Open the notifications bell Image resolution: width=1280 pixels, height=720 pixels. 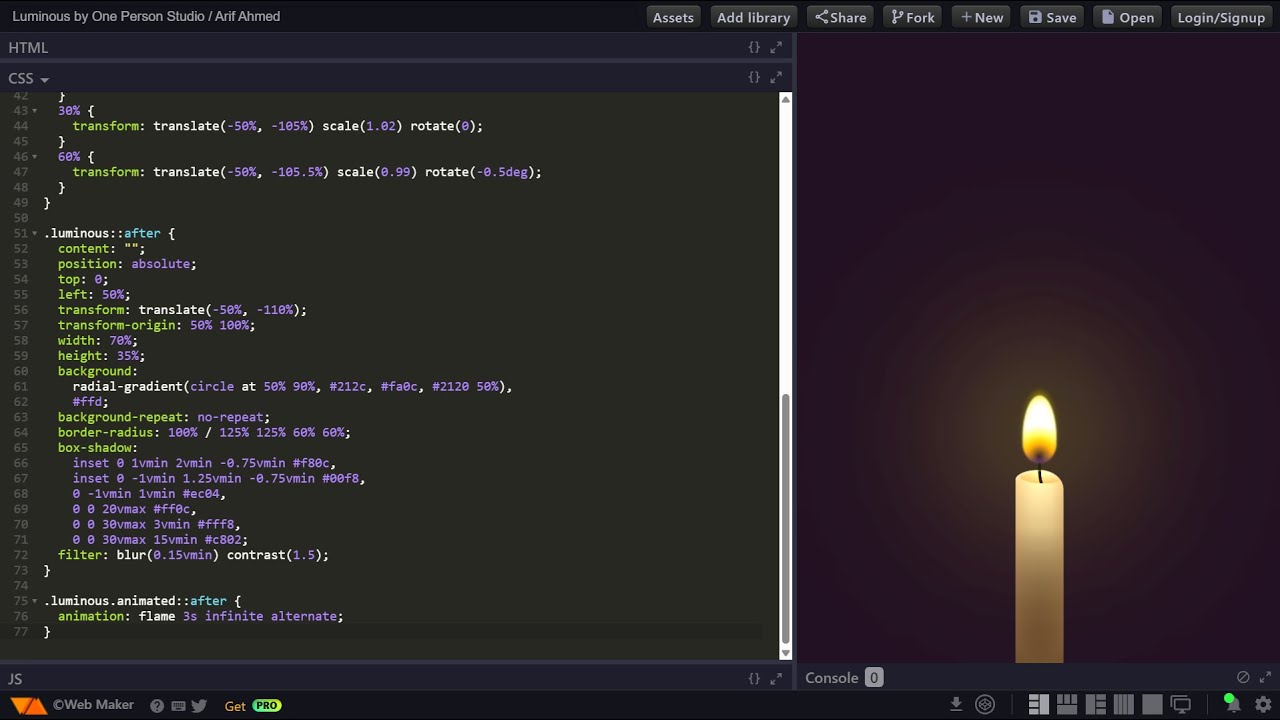pos(1232,704)
